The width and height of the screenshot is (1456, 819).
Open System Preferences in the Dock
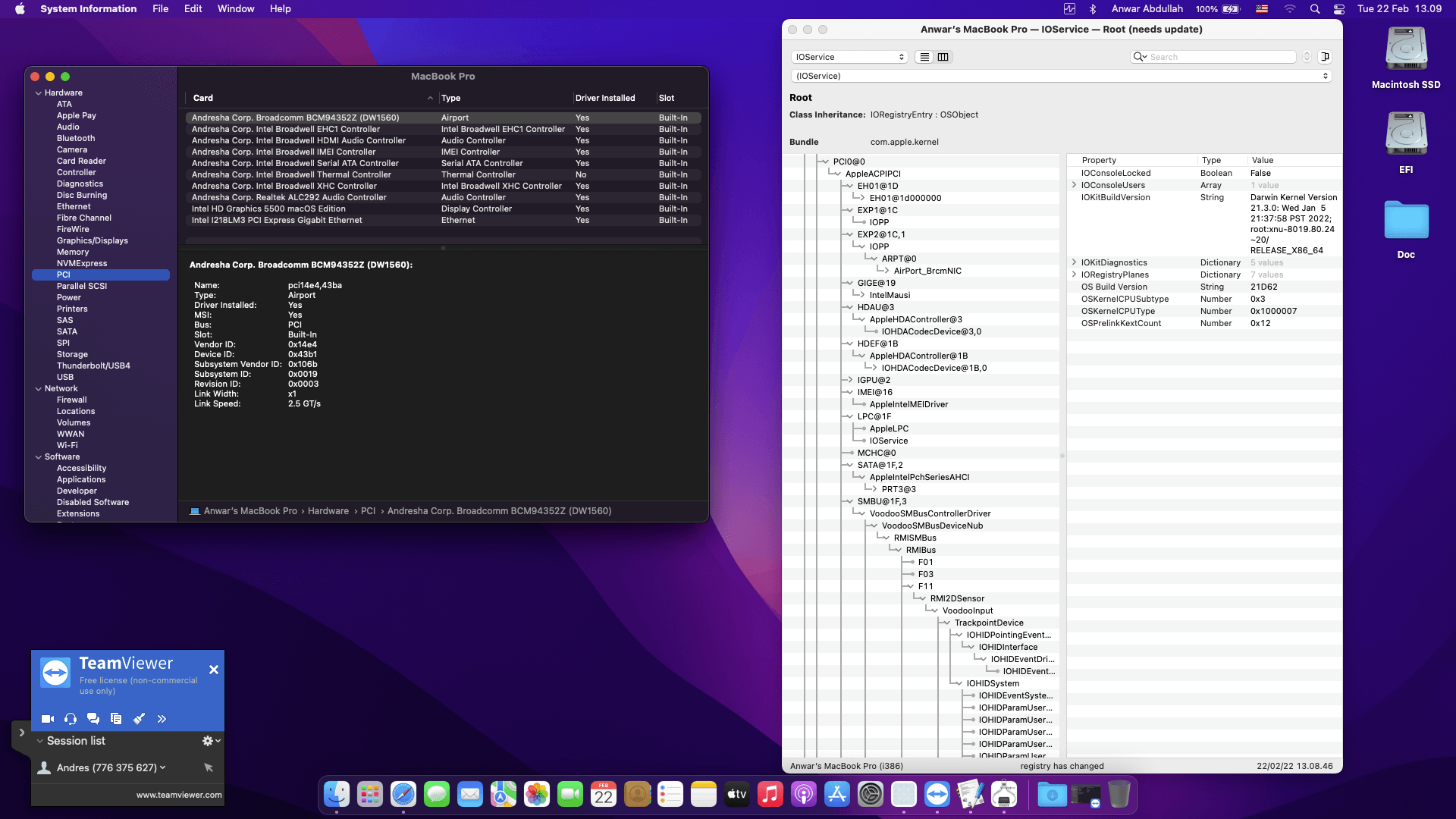[x=871, y=794]
